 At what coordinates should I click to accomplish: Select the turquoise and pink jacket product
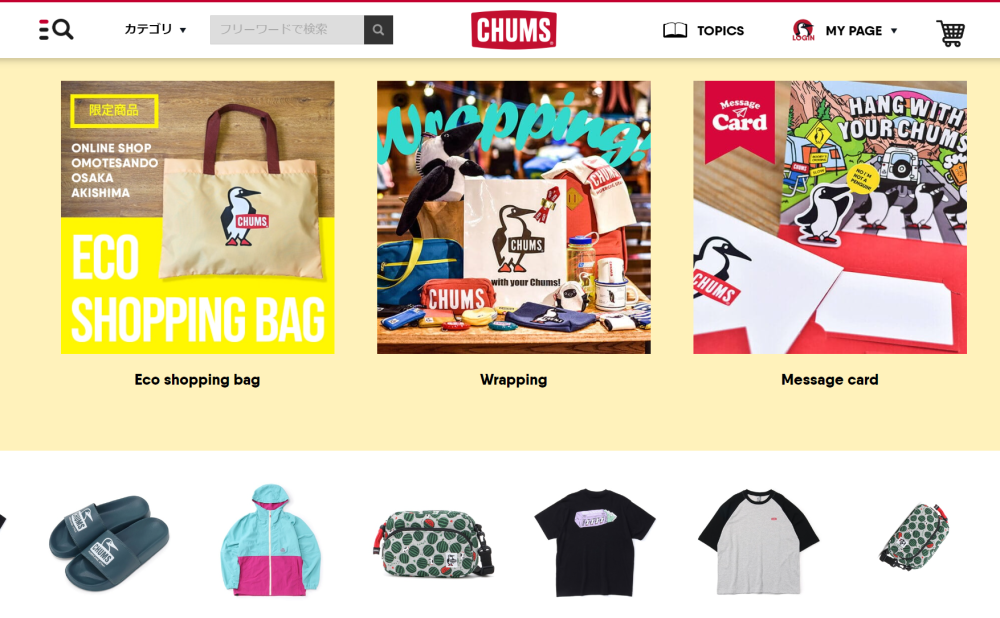point(270,540)
